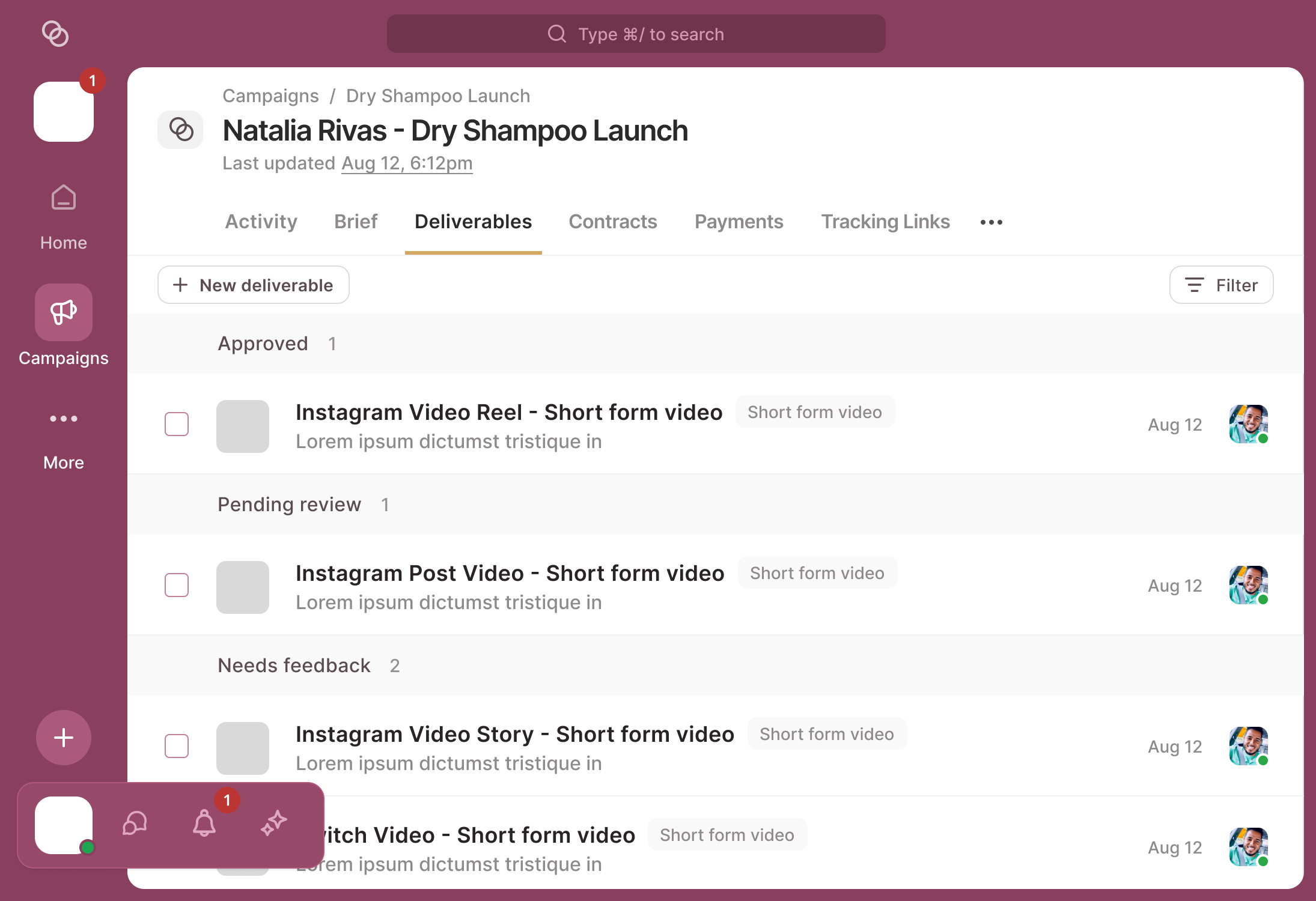This screenshot has height=901, width=1316.
Task: Select the Home icon in the sidebar
Action: tap(63, 198)
